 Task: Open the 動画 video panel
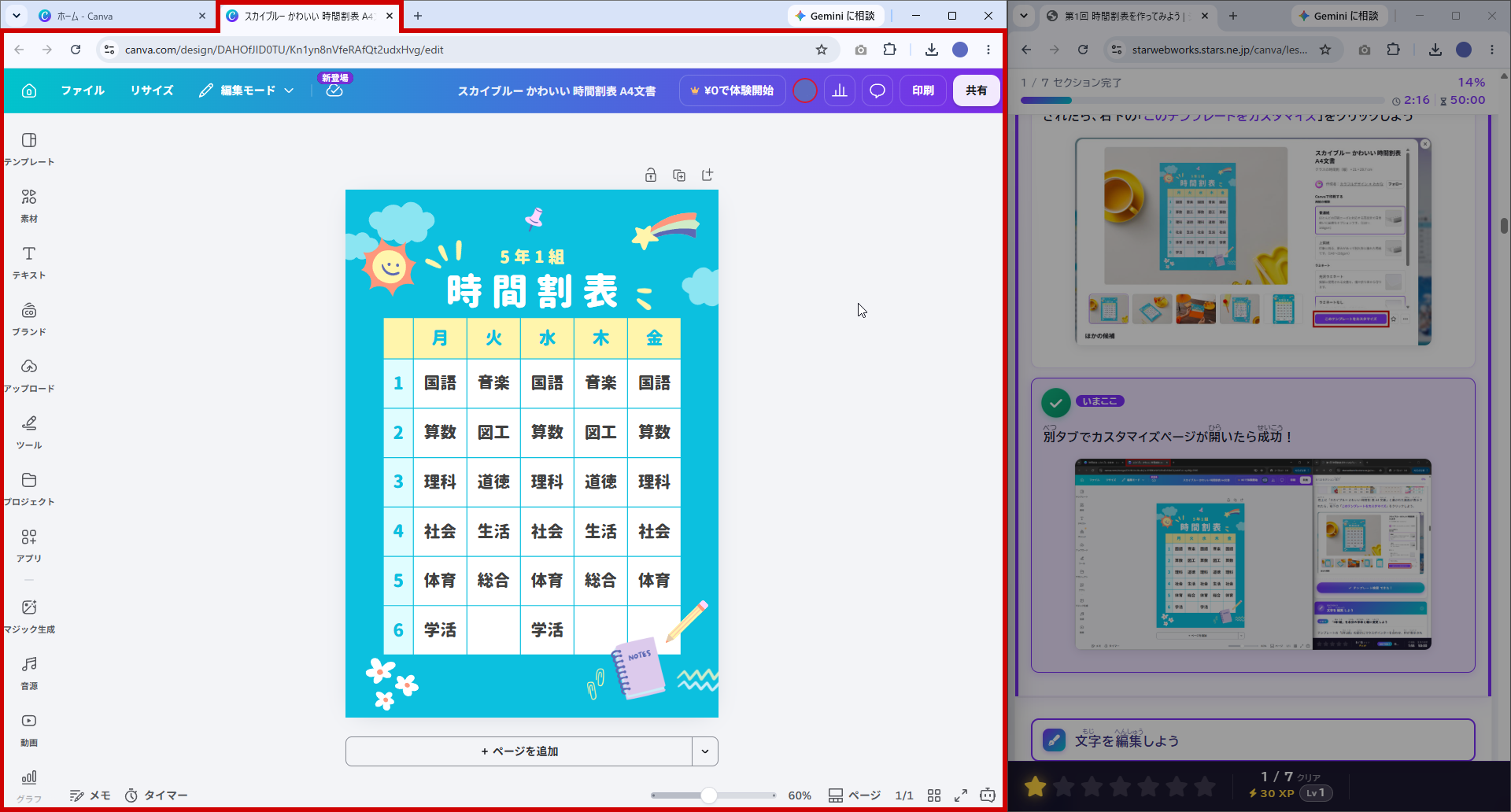point(29,729)
